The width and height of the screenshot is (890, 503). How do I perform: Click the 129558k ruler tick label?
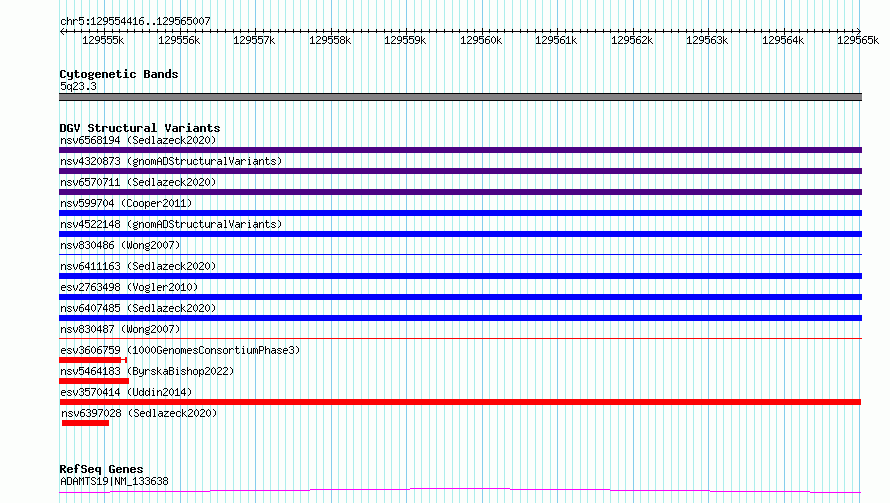[x=330, y=40]
